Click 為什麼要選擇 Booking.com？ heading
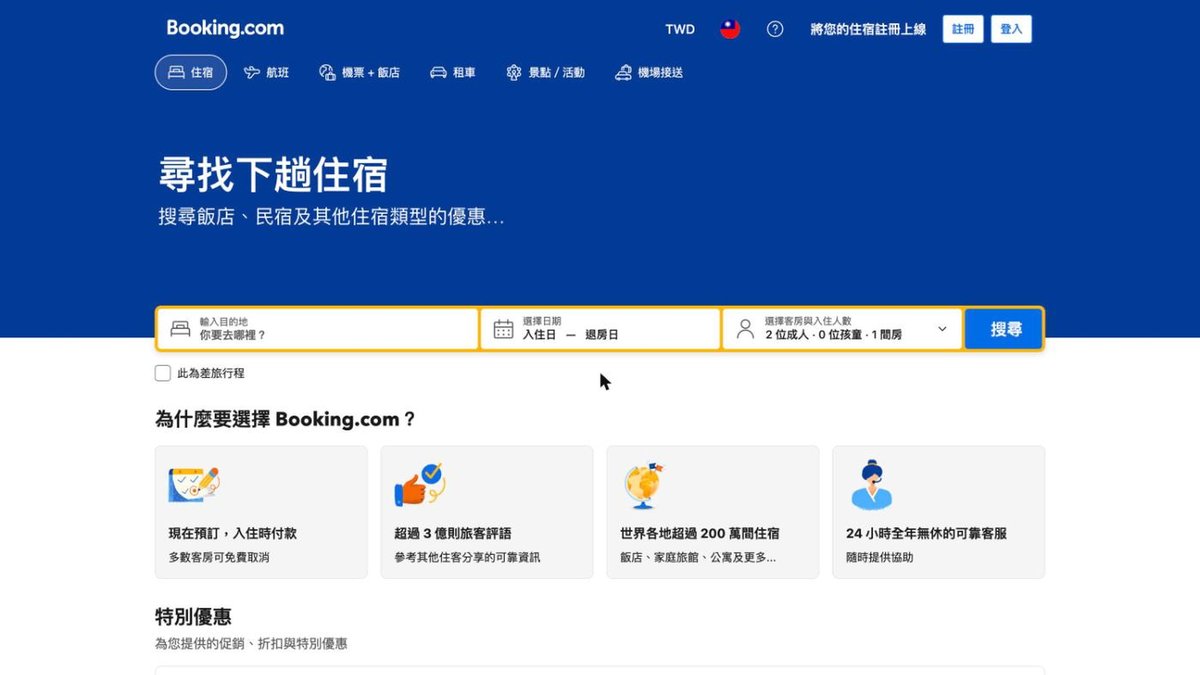The width and height of the screenshot is (1200, 675). tap(286, 419)
